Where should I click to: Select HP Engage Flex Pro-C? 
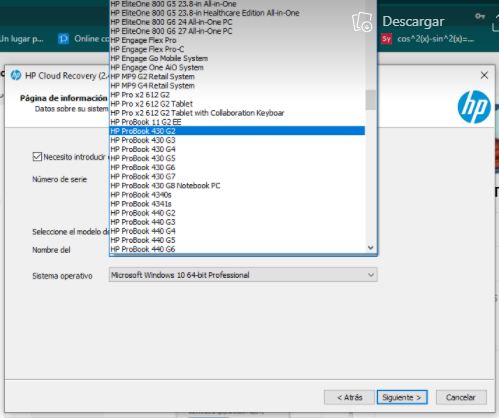coord(237,49)
